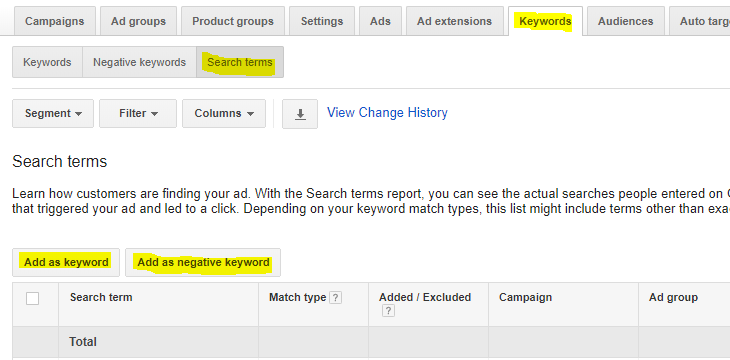Screen dimensions: 730x360
Task: Open the partially visible Auto targets tab
Action: pyautogui.click(x=700, y=21)
